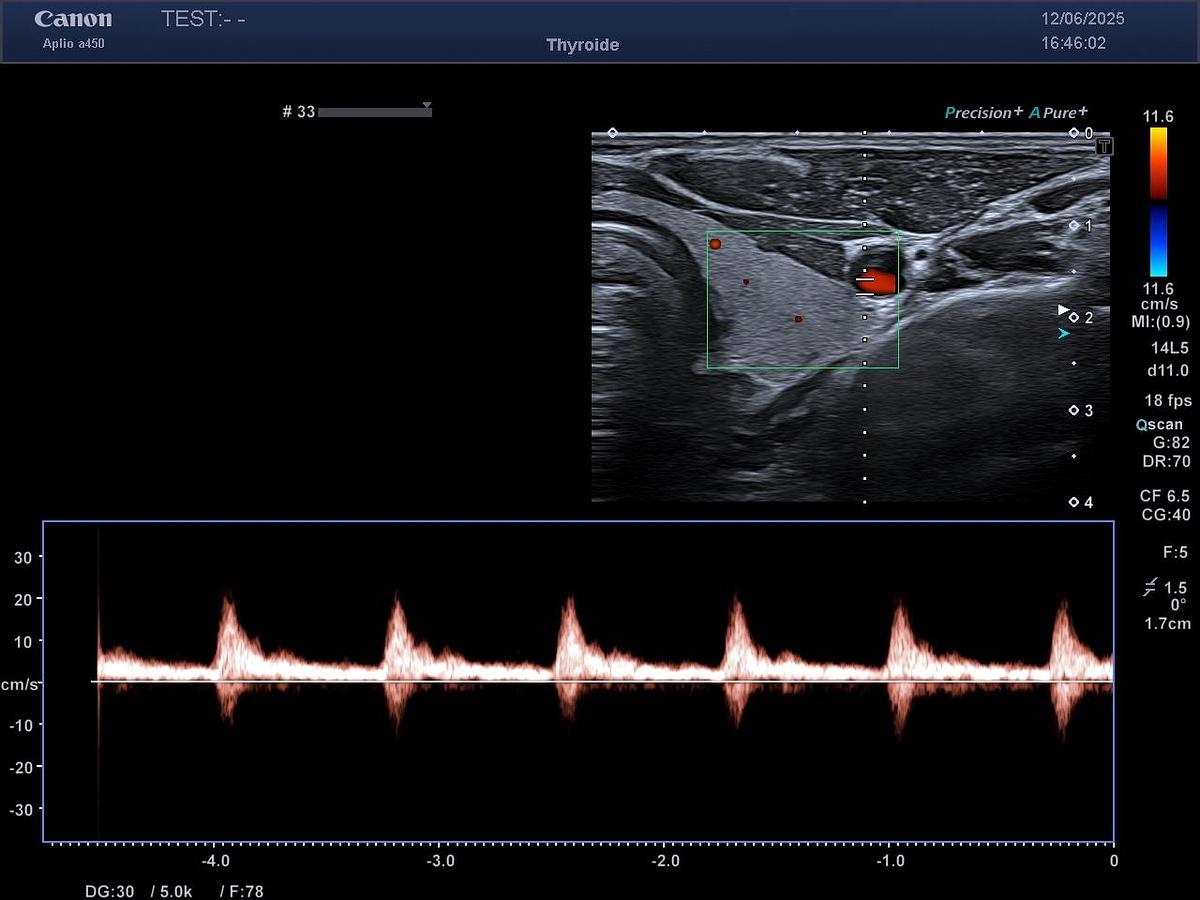
Task: Click the 14L5 transducer label
Action: [1168, 349]
